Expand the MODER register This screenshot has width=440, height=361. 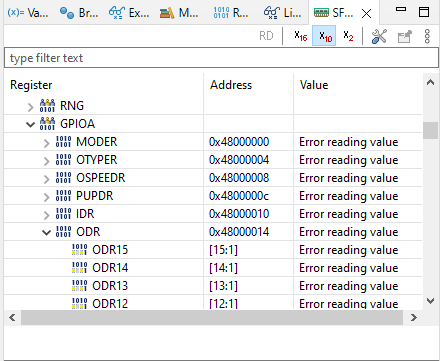pos(46,143)
